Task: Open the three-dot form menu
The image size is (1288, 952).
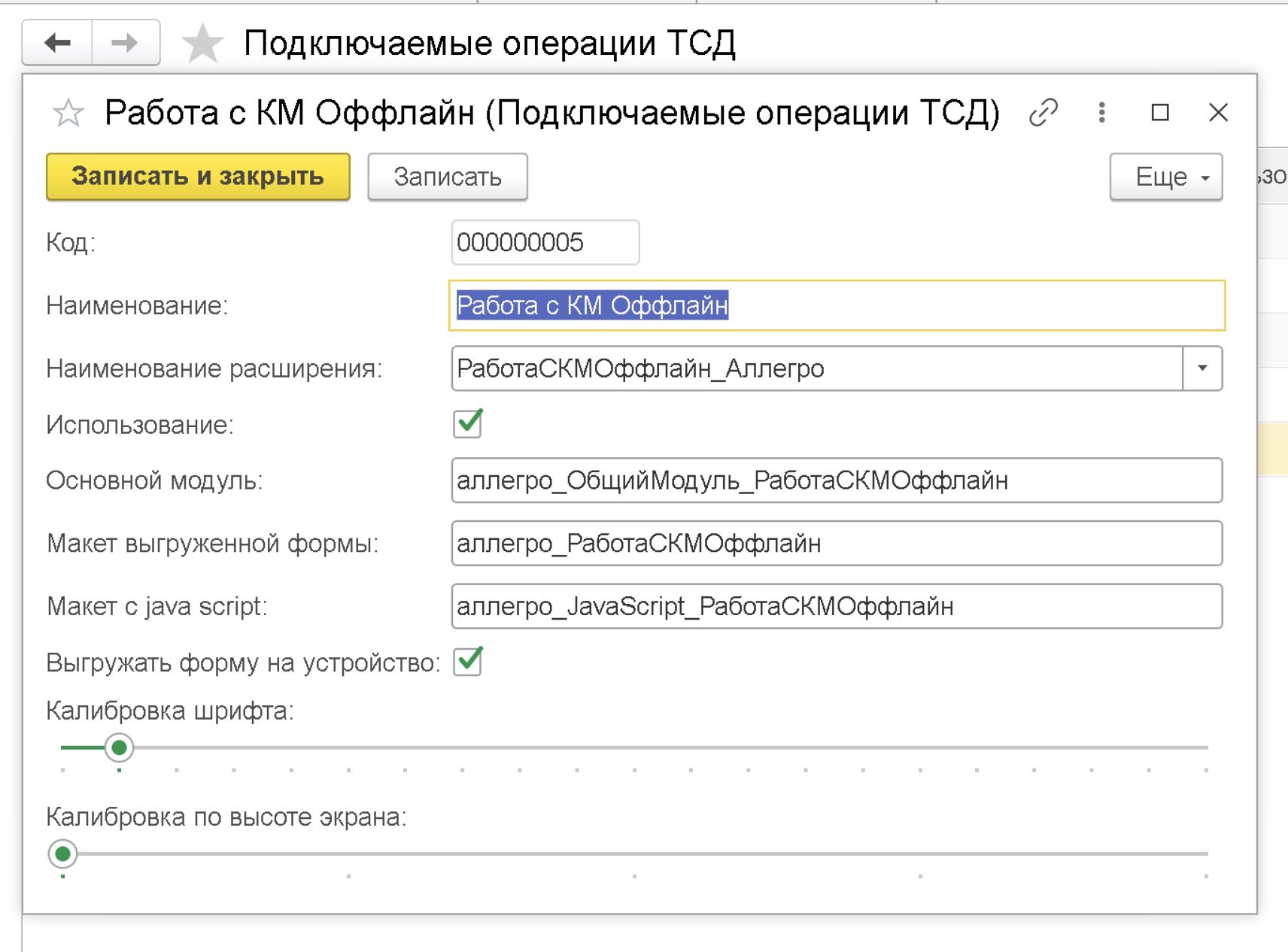Action: click(x=1101, y=113)
